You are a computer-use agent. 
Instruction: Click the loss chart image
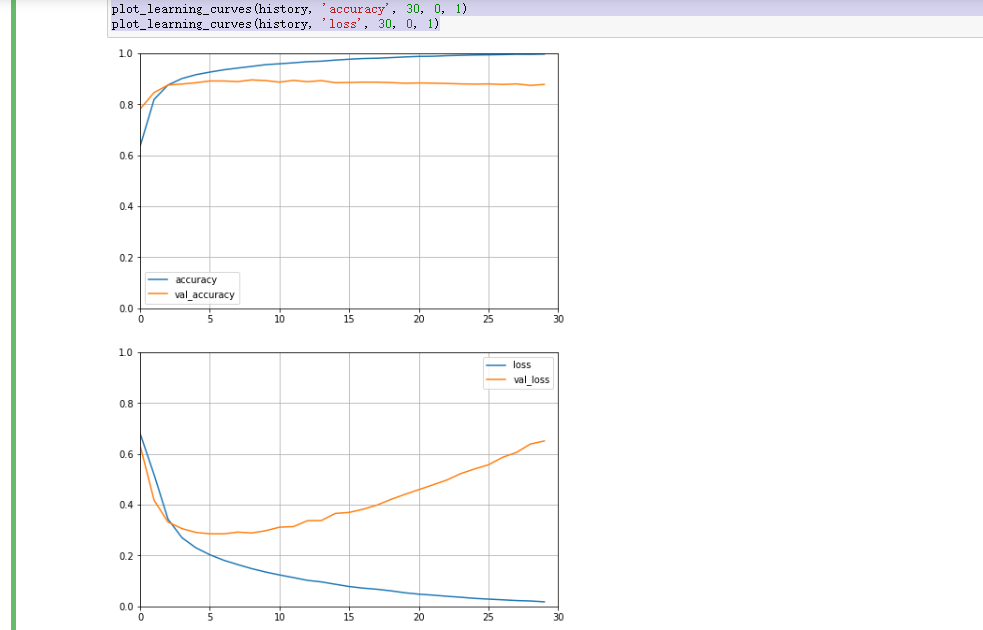pyautogui.click(x=341, y=486)
